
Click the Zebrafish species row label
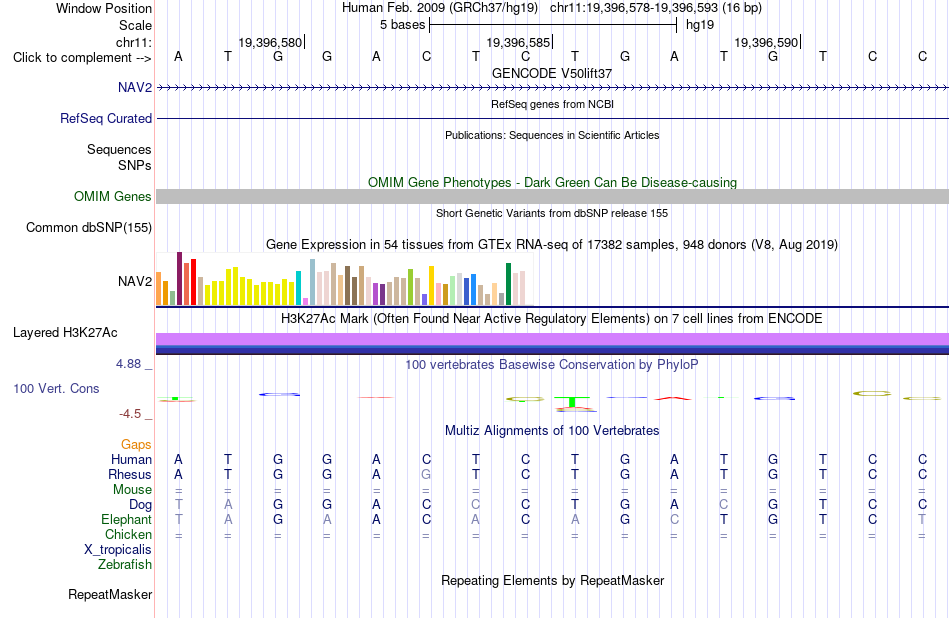[x=125, y=565]
